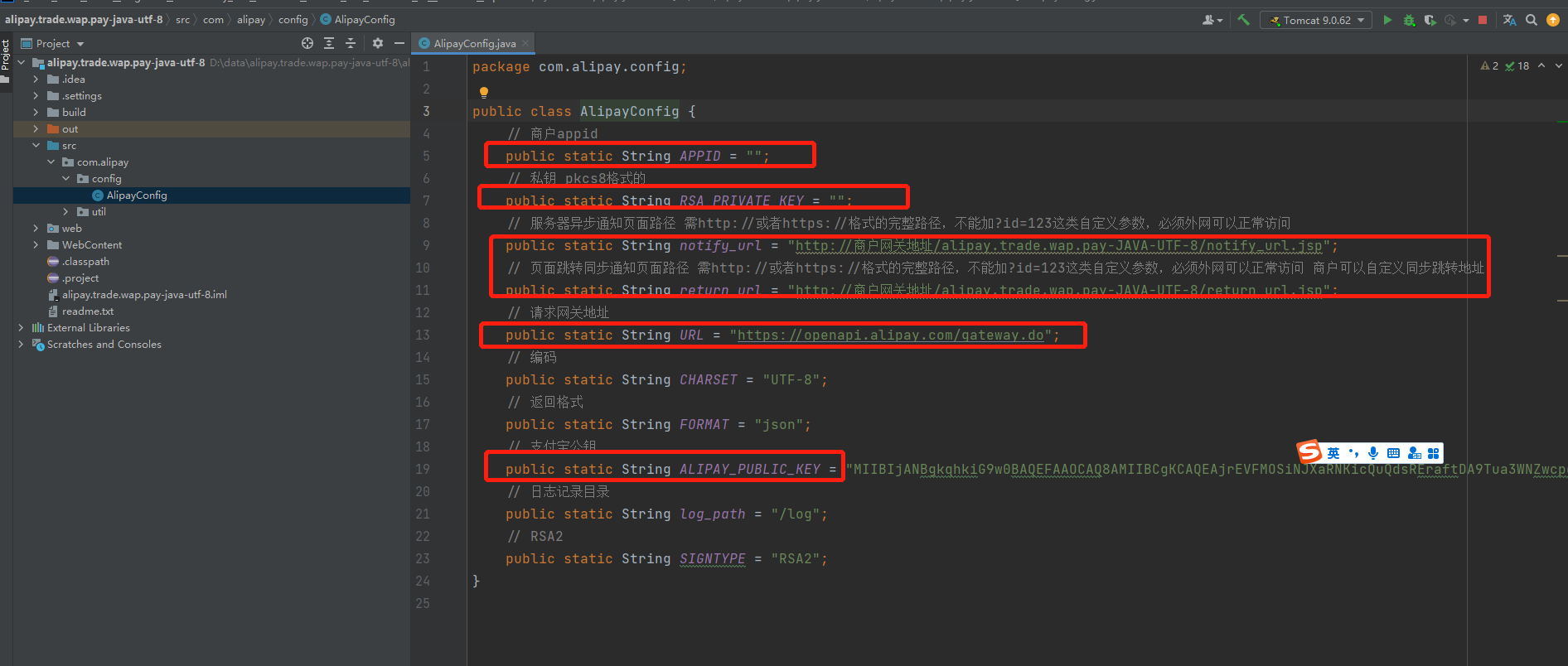Collapse the com.alipay package
1568x666 pixels.
tap(51, 162)
